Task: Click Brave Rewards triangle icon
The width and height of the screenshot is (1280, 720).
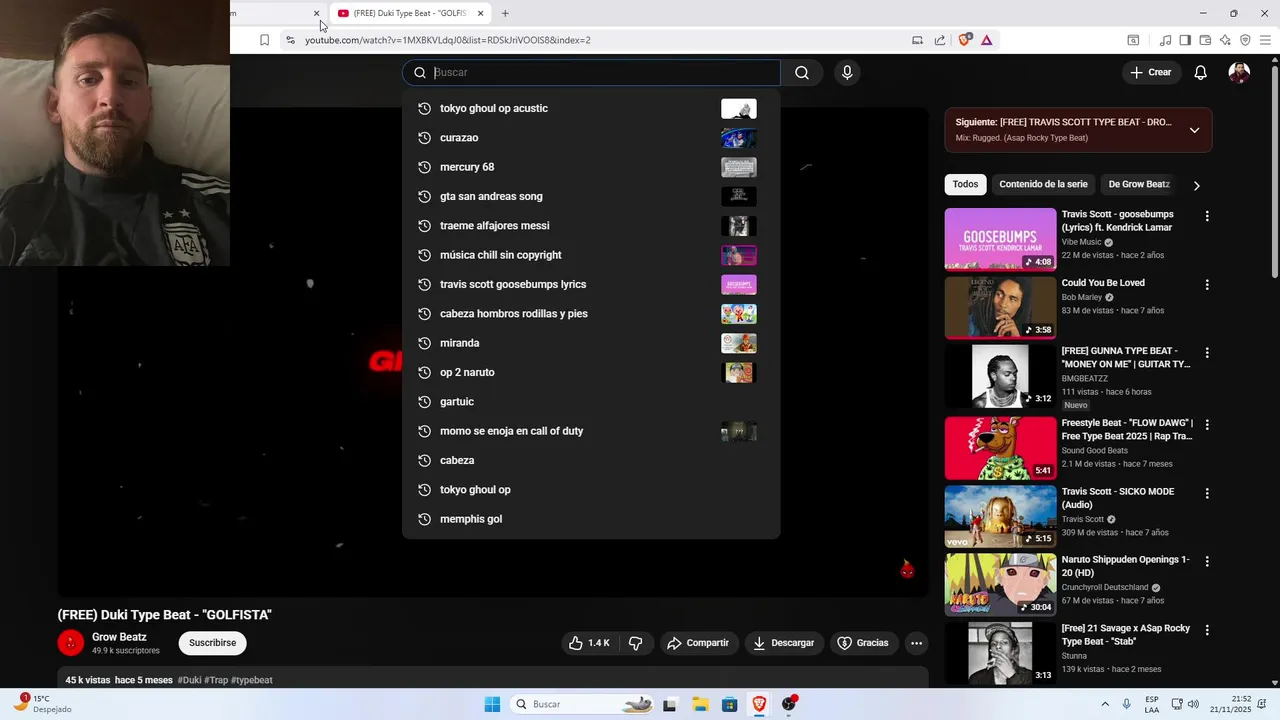Action: tap(987, 40)
